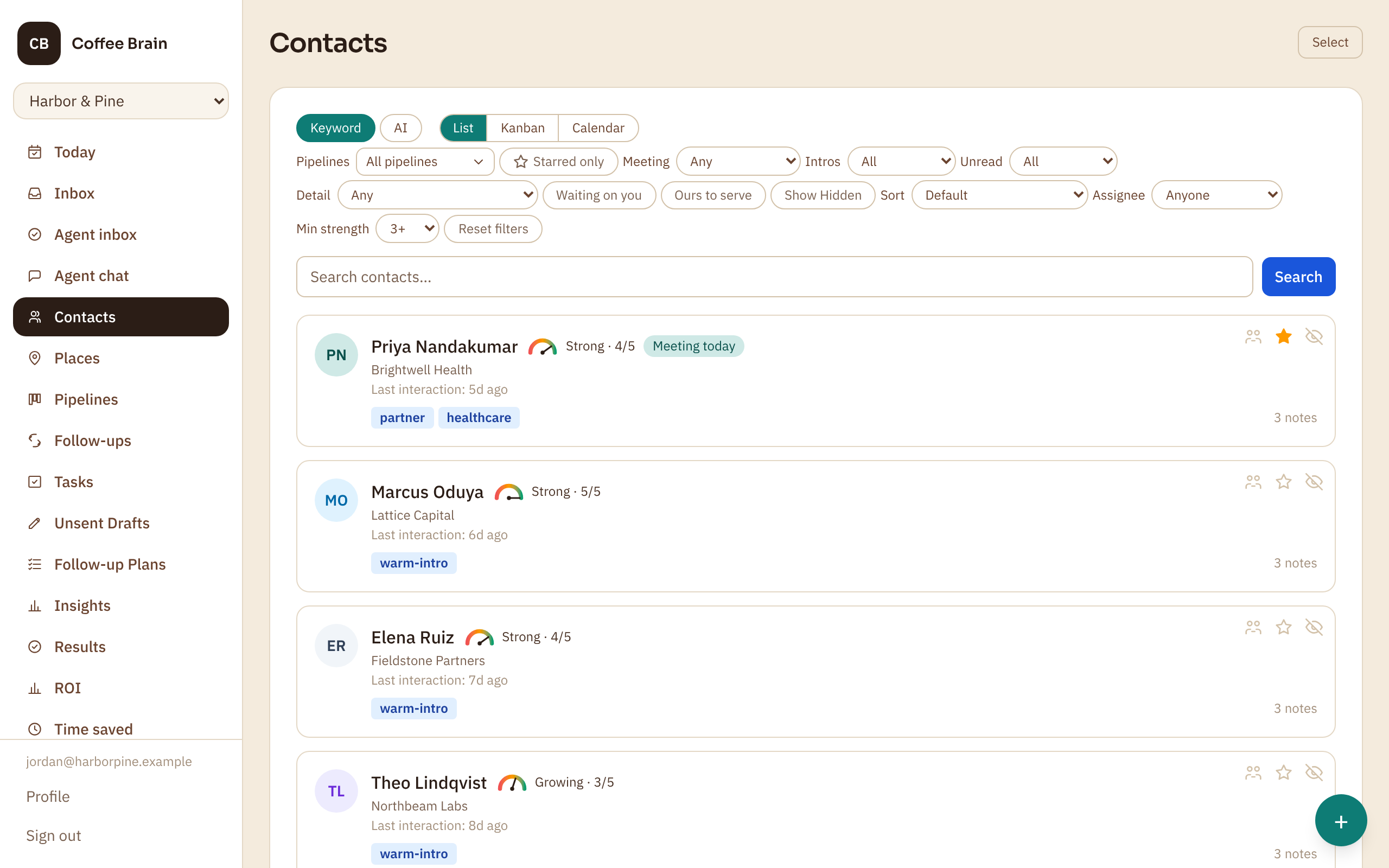Viewport: 1389px width, 868px height.
Task: Click the CB Coffee Brain logo
Action: [39, 43]
